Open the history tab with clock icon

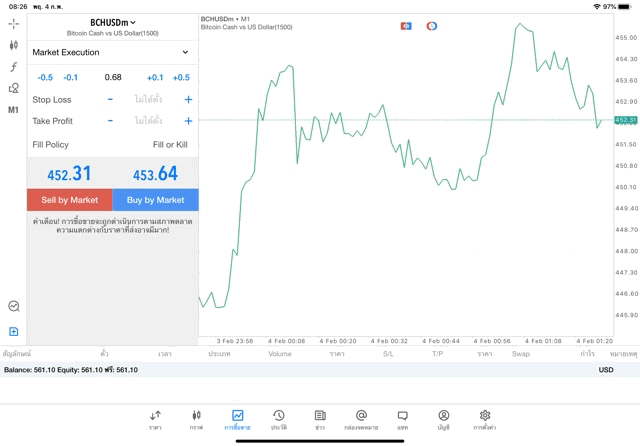[x=279, y=420]
